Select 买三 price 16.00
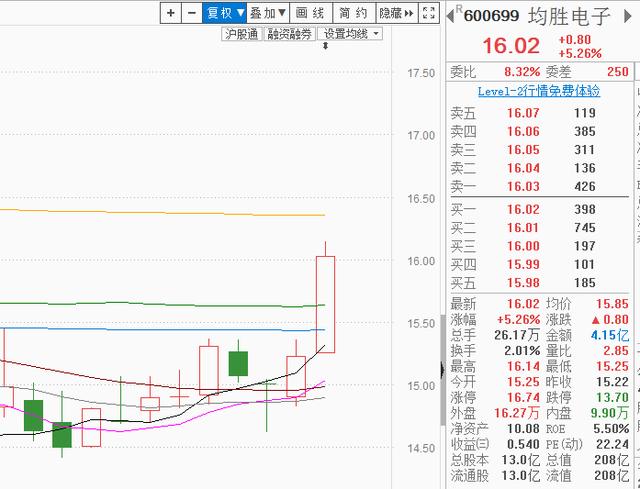Image resolution: width=640 pixels, height=489 pixels. coord(523,246)
